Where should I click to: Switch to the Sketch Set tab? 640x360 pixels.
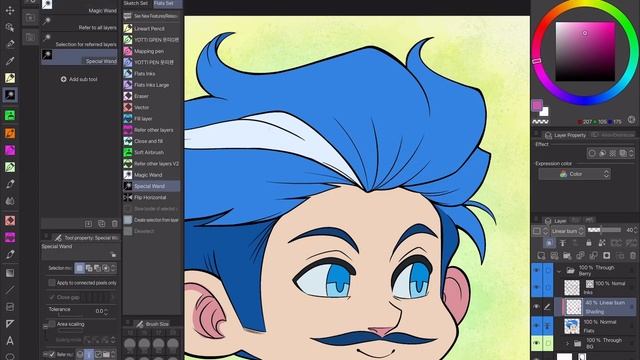(136, 3)
